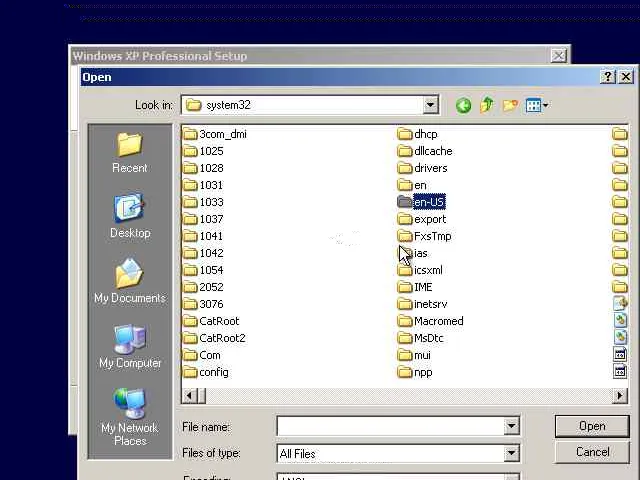This screenshot has height=480, width=640.
Task: Select the Macromed folder
Action: tap(430, 321)
